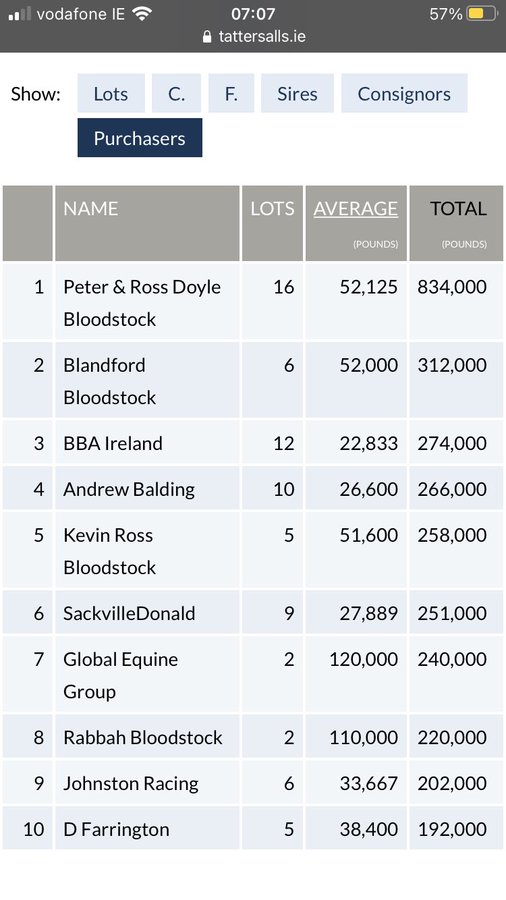Tap the cellular signal bars icon
Screen dimensions: 506x900
20,14
